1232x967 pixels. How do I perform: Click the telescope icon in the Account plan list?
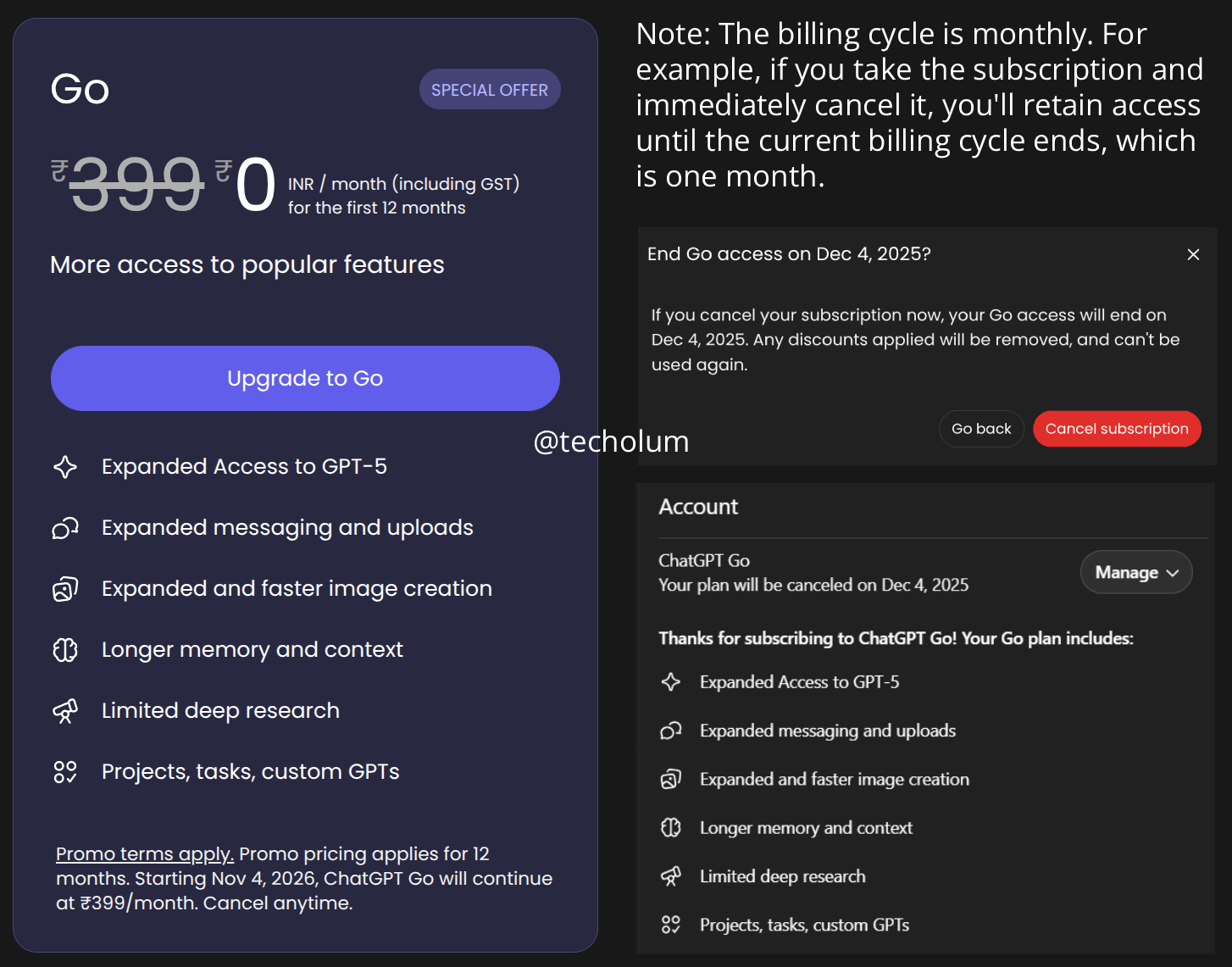pos(671,876)
